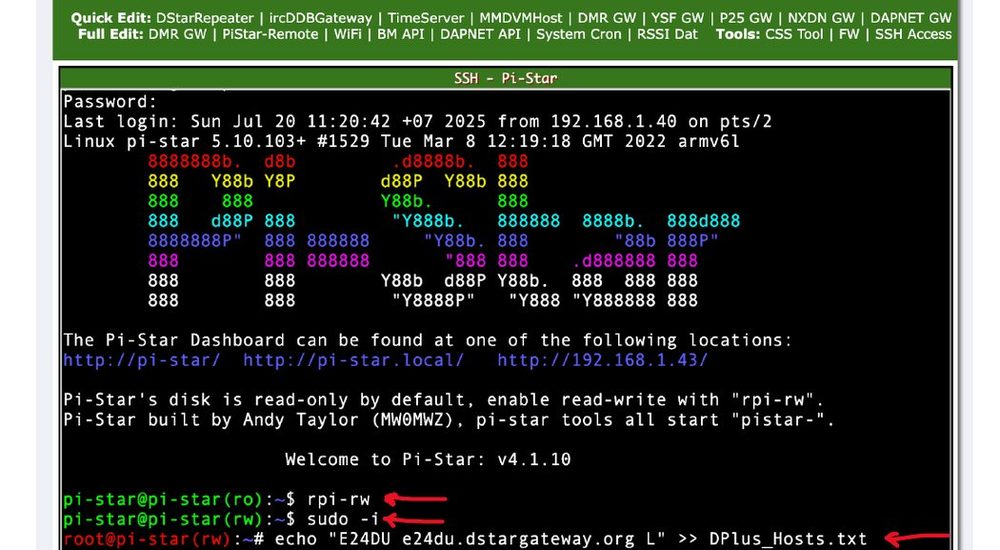Click the 'Last login' line in terminal

pos(418,121)
